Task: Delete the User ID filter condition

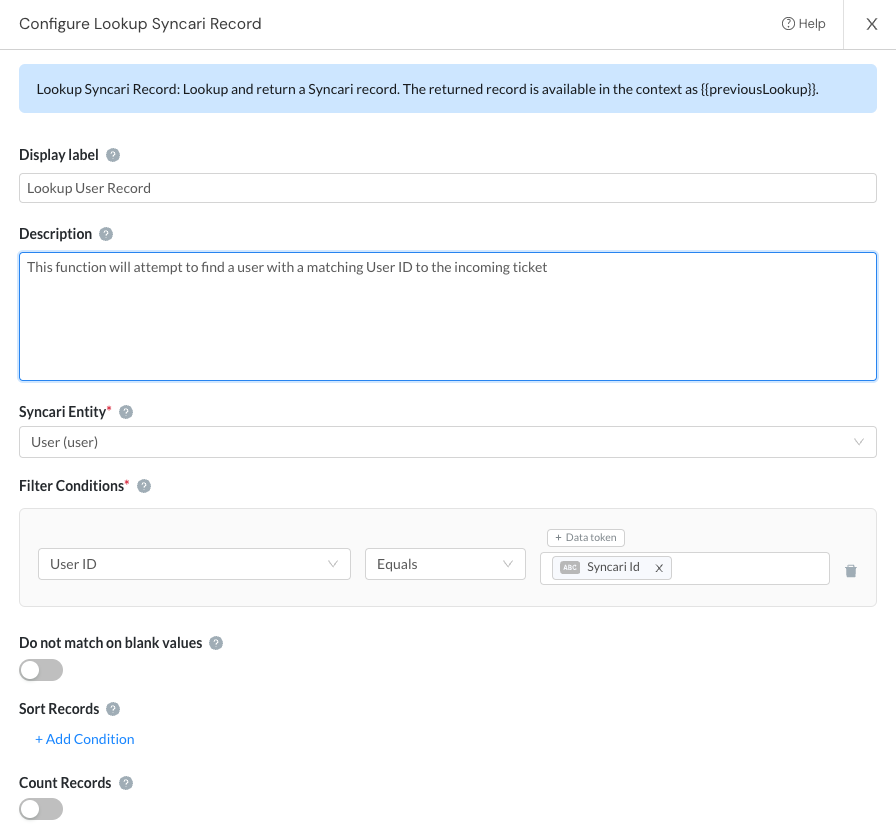Action: tap(851, 570)
